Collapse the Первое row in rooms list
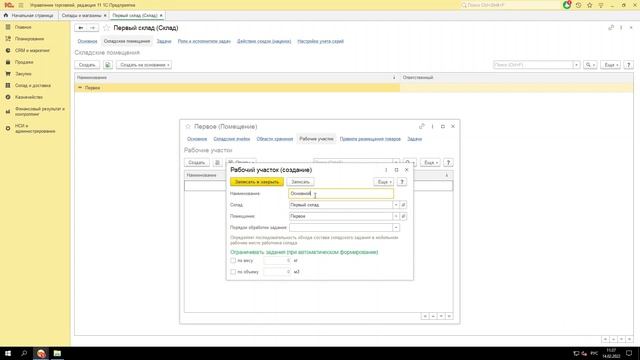The height and width of the screenshot is (360, 640). [x=80, y=88]
